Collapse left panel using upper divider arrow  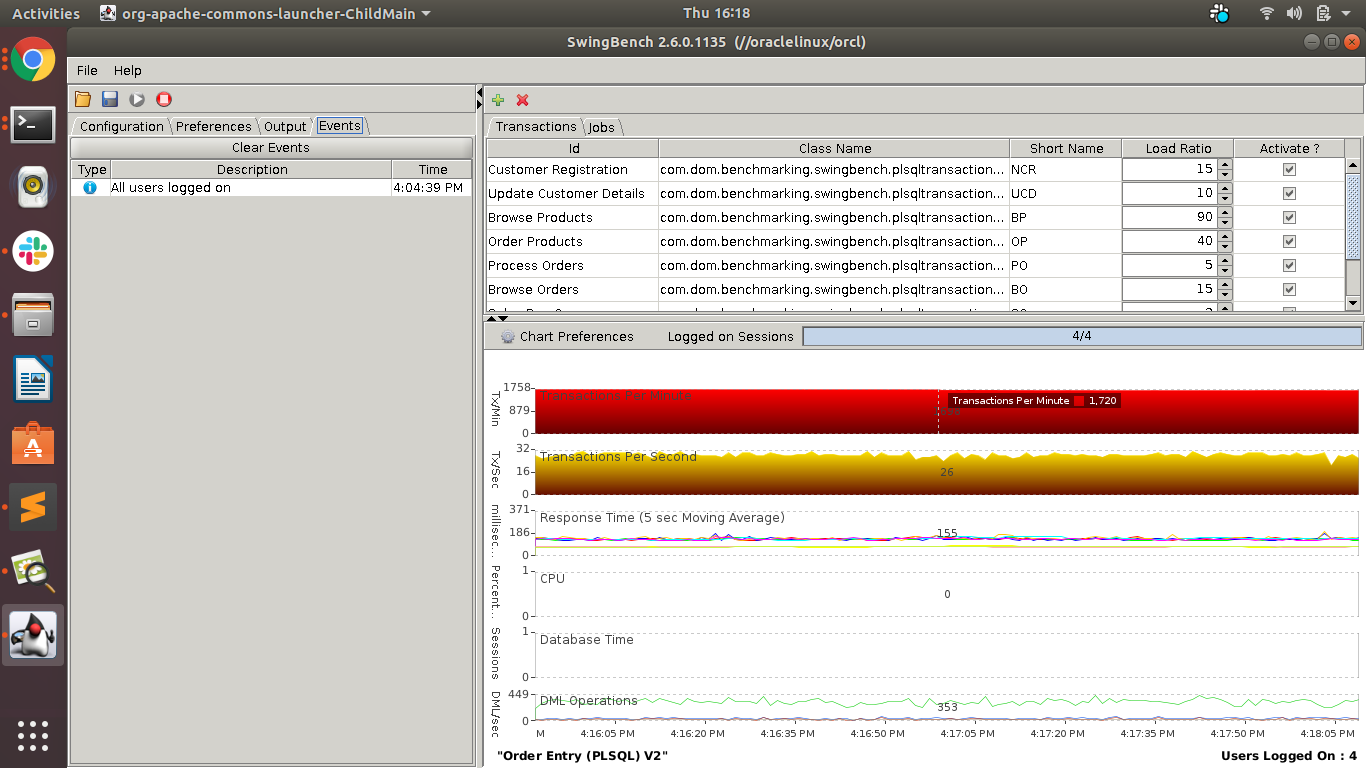[x=479, y=93]
